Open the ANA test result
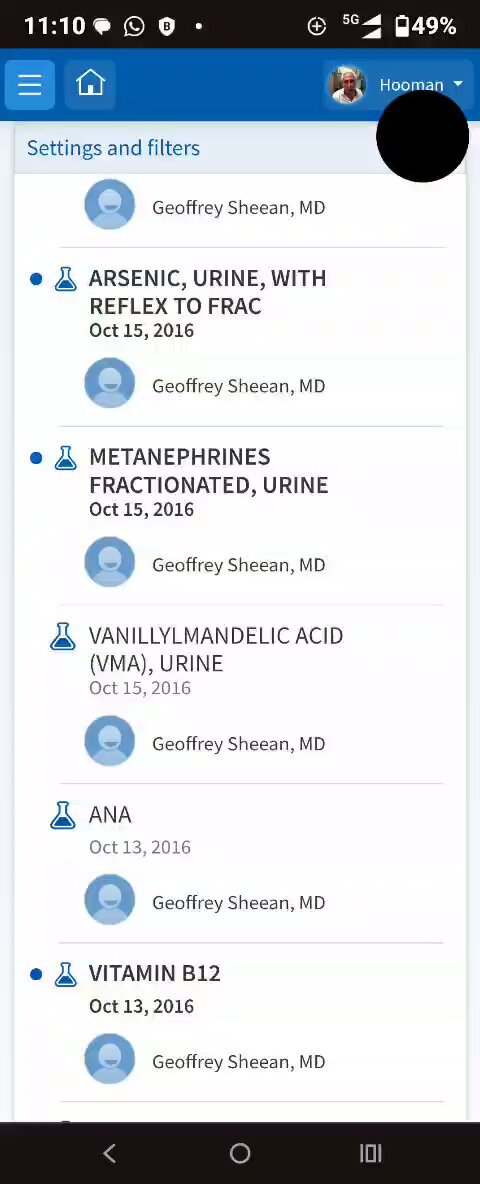Screen dimensions: 480x1184 [x=110, y=815]
